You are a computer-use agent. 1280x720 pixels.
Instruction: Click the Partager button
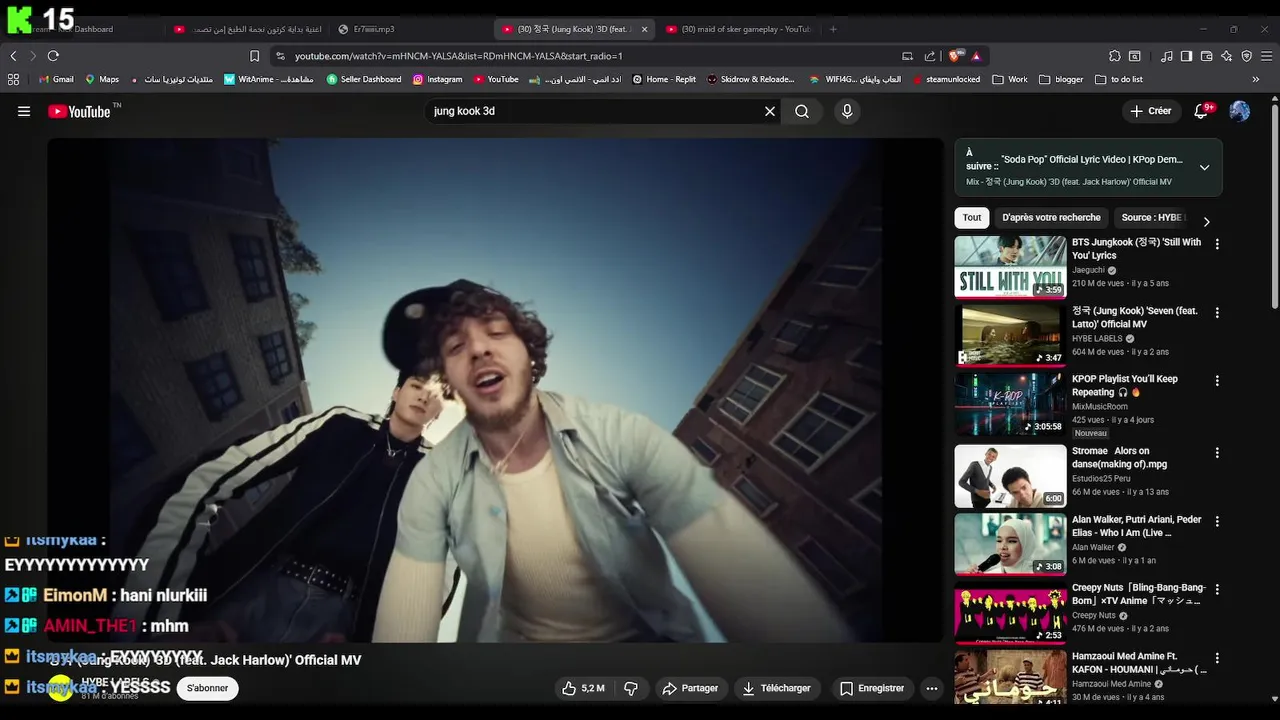(x=690, y=688)
